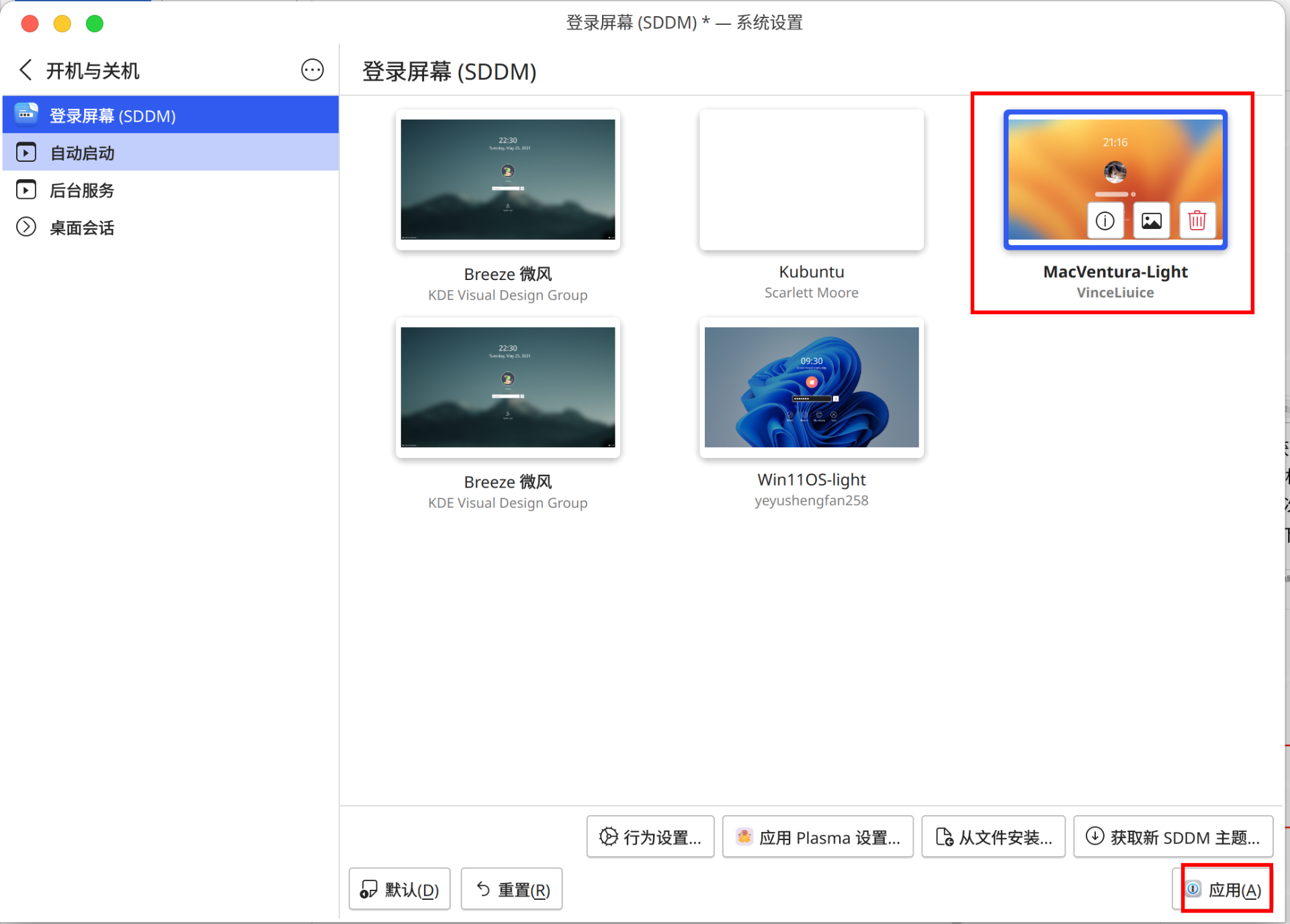1290x924 pixels.
Task: Click the info icon on MacVentura-Light thumbnail
Action: point(1105,220)
